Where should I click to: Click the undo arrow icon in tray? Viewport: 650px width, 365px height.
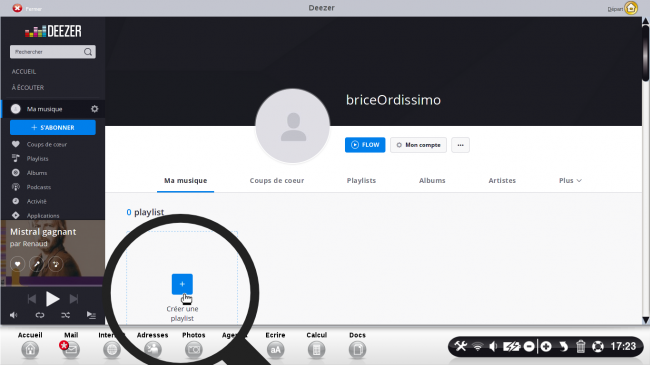[x=563, y=346]
